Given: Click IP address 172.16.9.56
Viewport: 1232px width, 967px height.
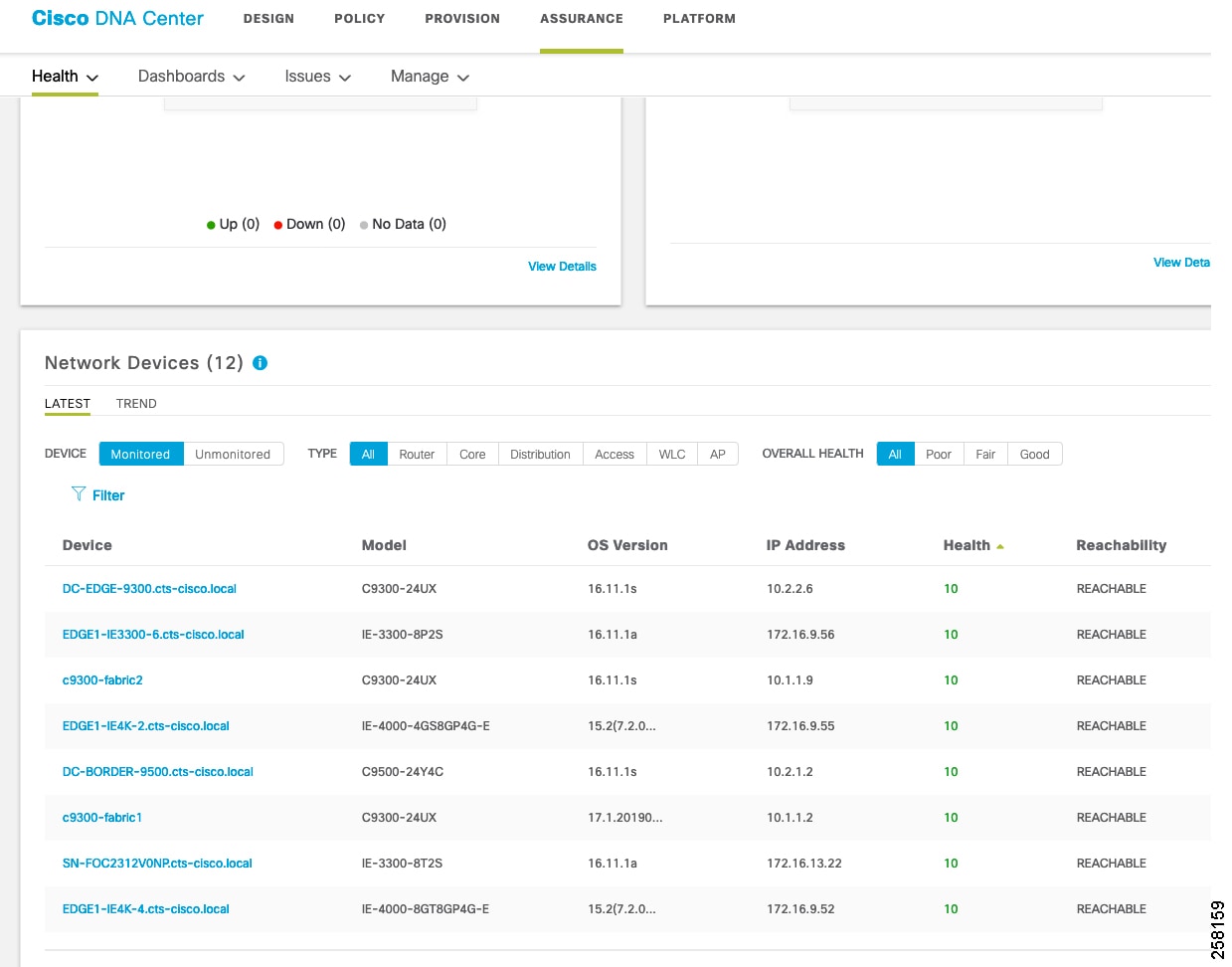Looking at the screenshot, I should coord(800,635).
